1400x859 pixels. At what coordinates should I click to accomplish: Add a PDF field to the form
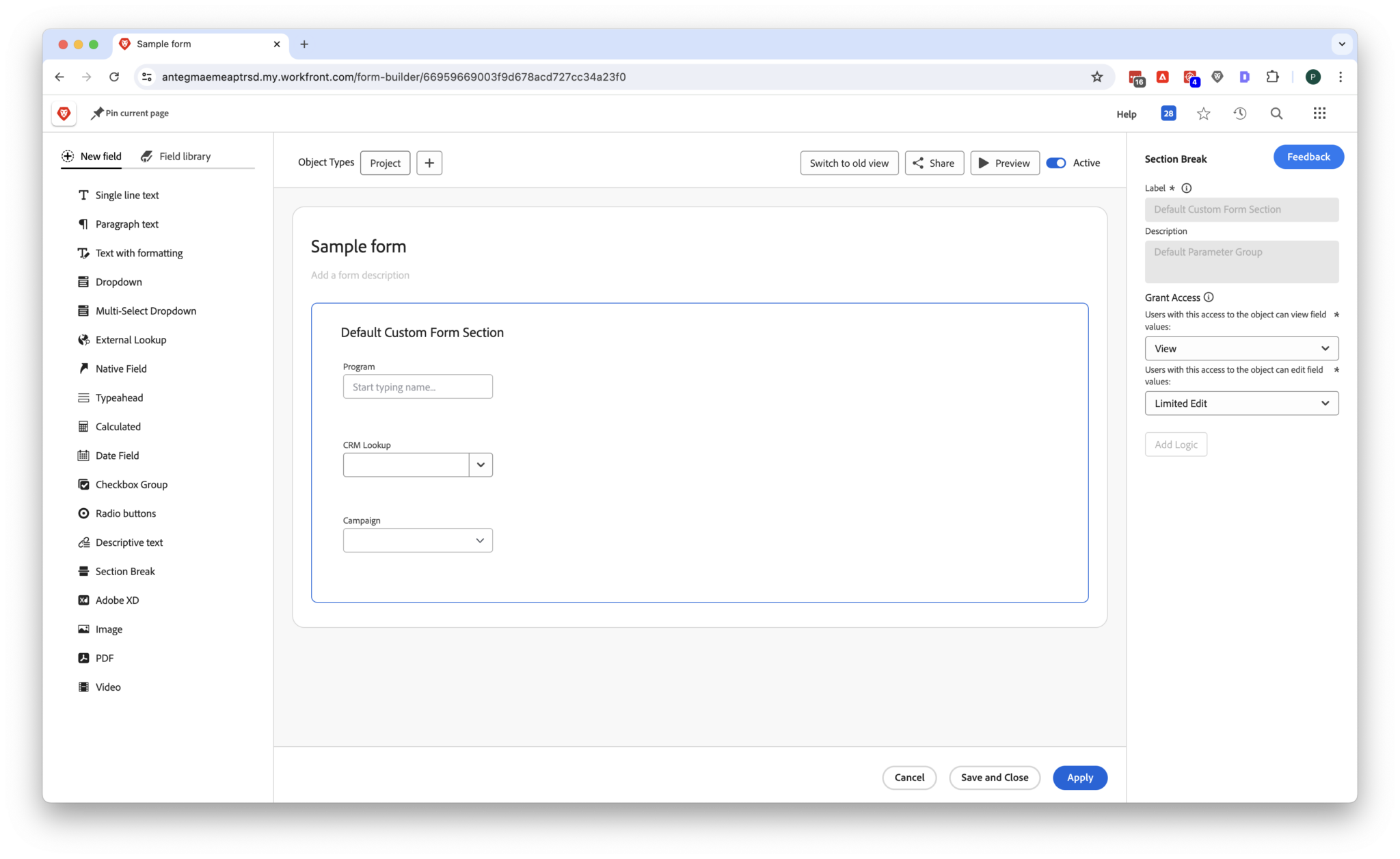[105, 658]
